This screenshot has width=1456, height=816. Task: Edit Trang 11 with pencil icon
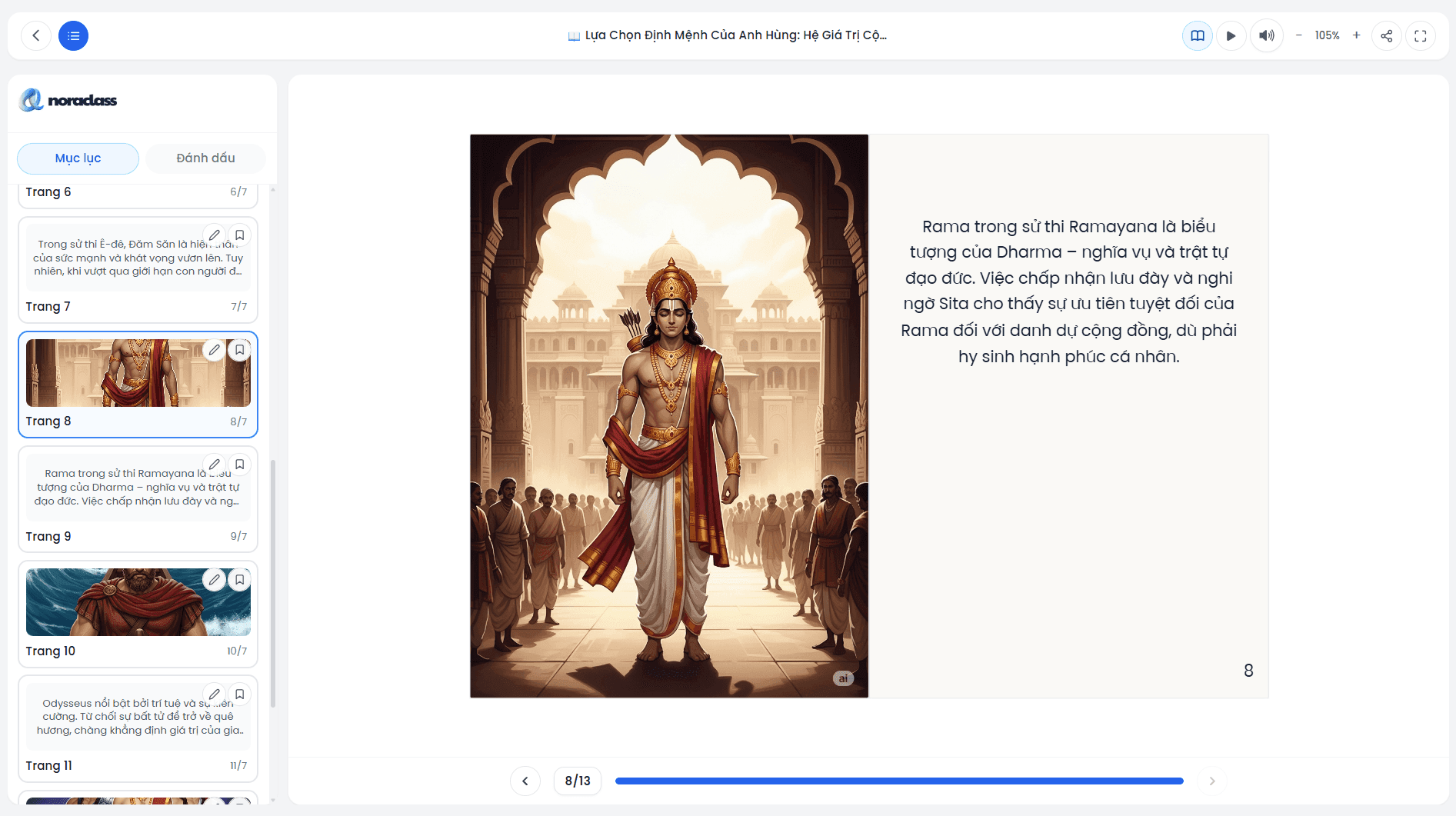pyautogui.click(x=215, y=694)
